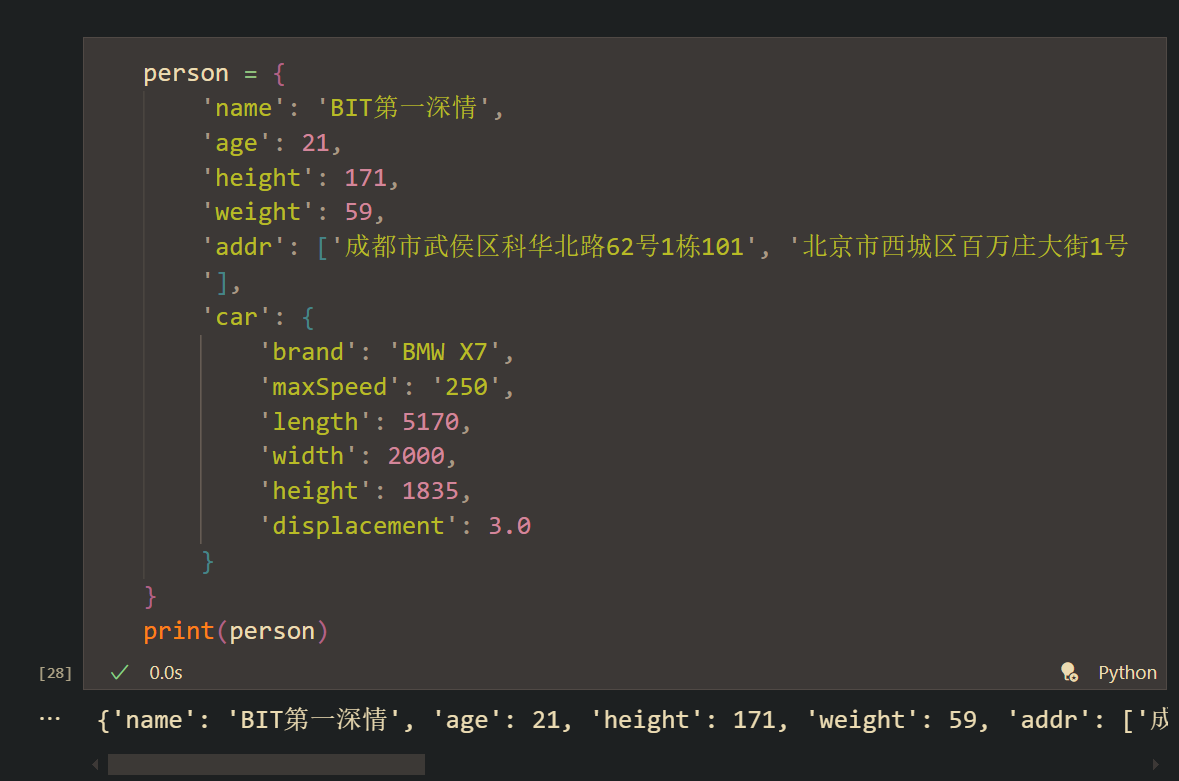The image size is (1179, 781).
Task: Click the cell execution count [28]
Action: 54,672
